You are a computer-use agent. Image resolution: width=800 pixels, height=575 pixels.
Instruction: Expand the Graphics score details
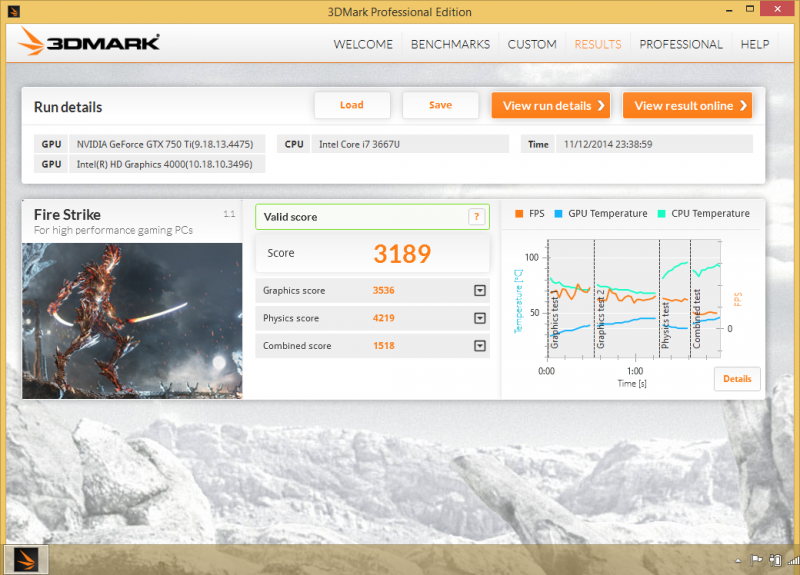[x=480, y=291]
